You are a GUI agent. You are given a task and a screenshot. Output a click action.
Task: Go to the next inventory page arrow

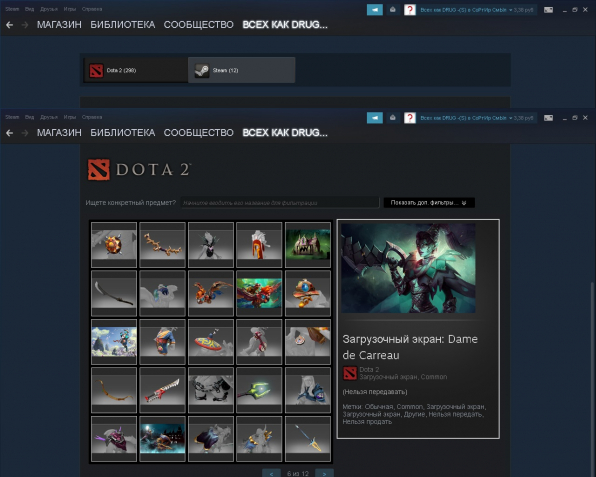click(x=324, y=473)
